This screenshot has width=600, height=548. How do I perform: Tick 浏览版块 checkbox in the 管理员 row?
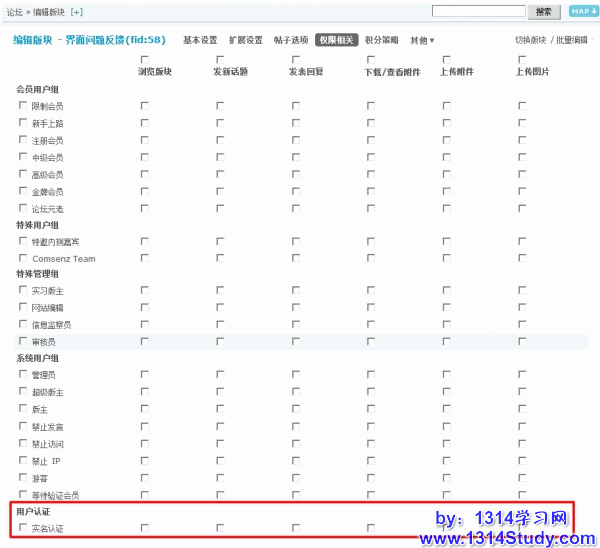(x=145, y=374)
